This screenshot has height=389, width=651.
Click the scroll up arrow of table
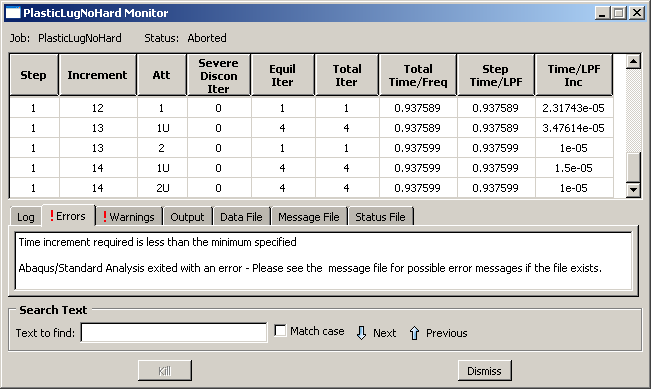coord(633,62)
